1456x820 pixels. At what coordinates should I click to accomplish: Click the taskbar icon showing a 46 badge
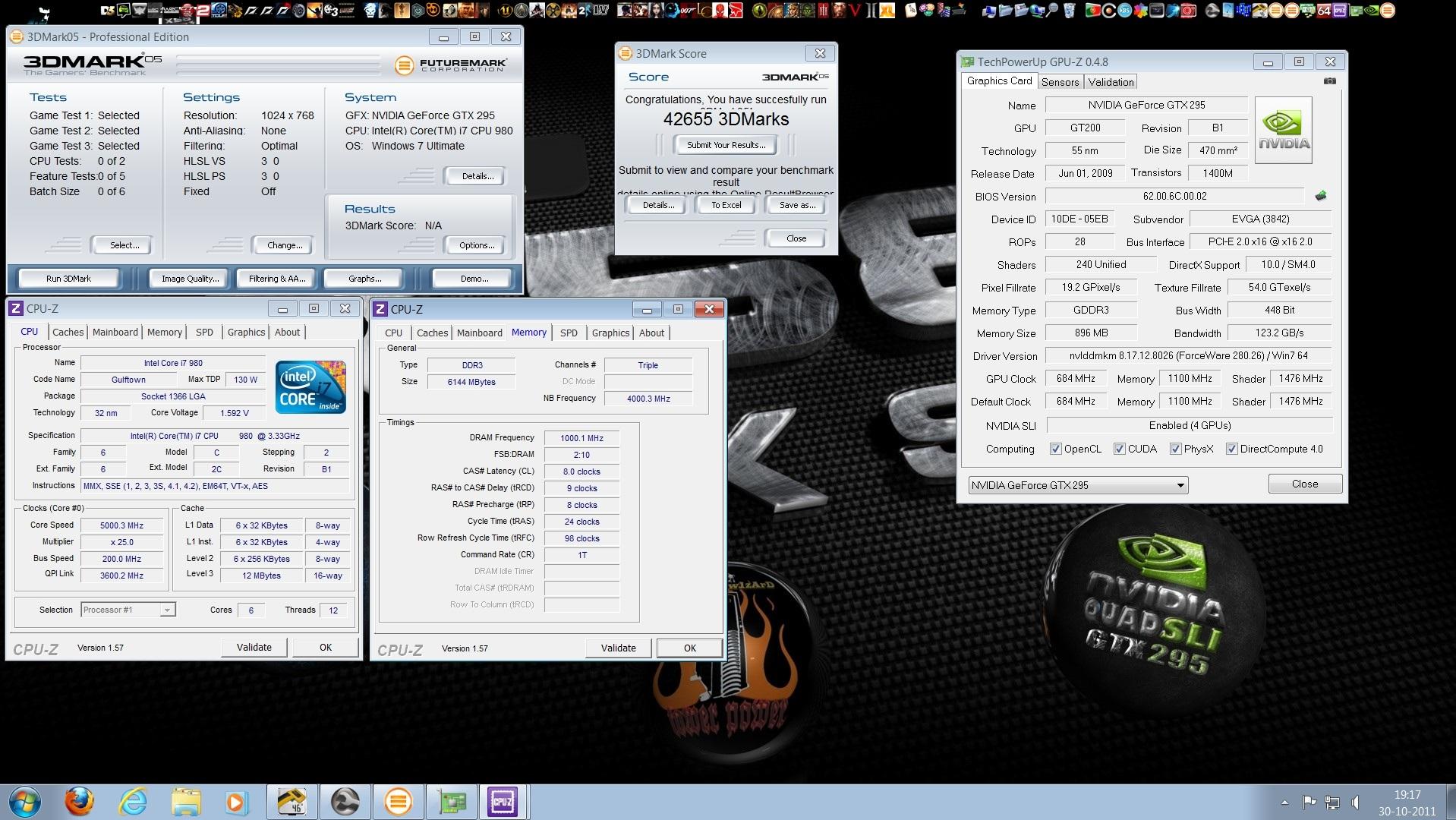(292, 802)
